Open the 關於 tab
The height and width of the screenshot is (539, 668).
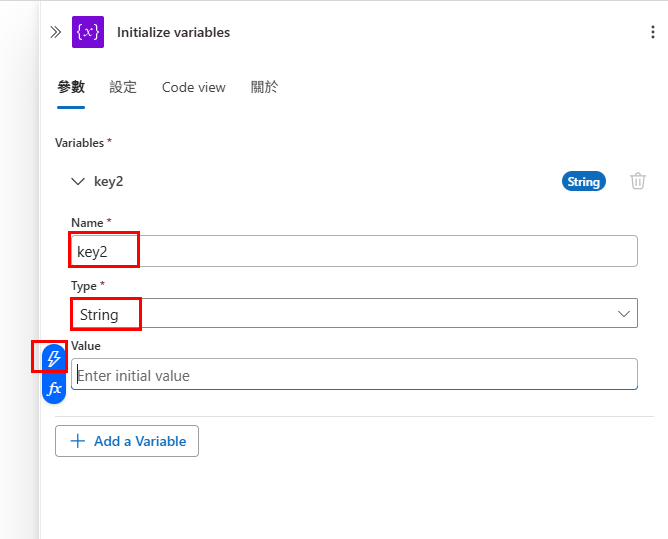[264, 87]
